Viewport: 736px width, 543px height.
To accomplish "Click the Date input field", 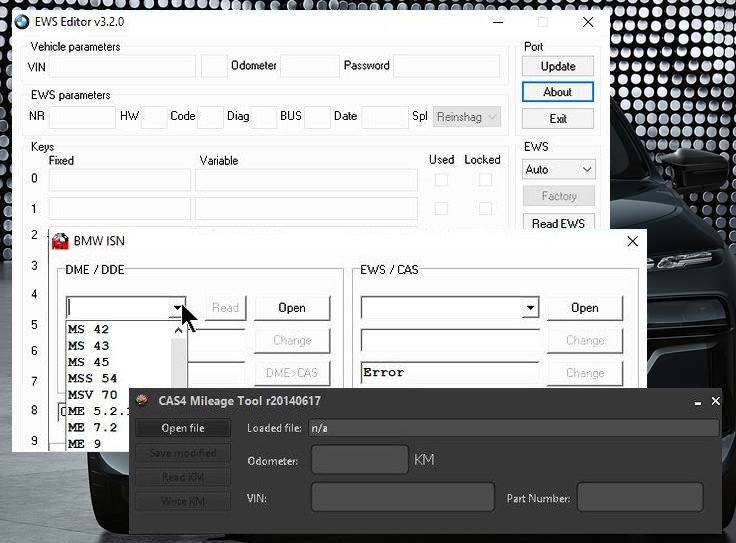I will (x=384, y=117).
